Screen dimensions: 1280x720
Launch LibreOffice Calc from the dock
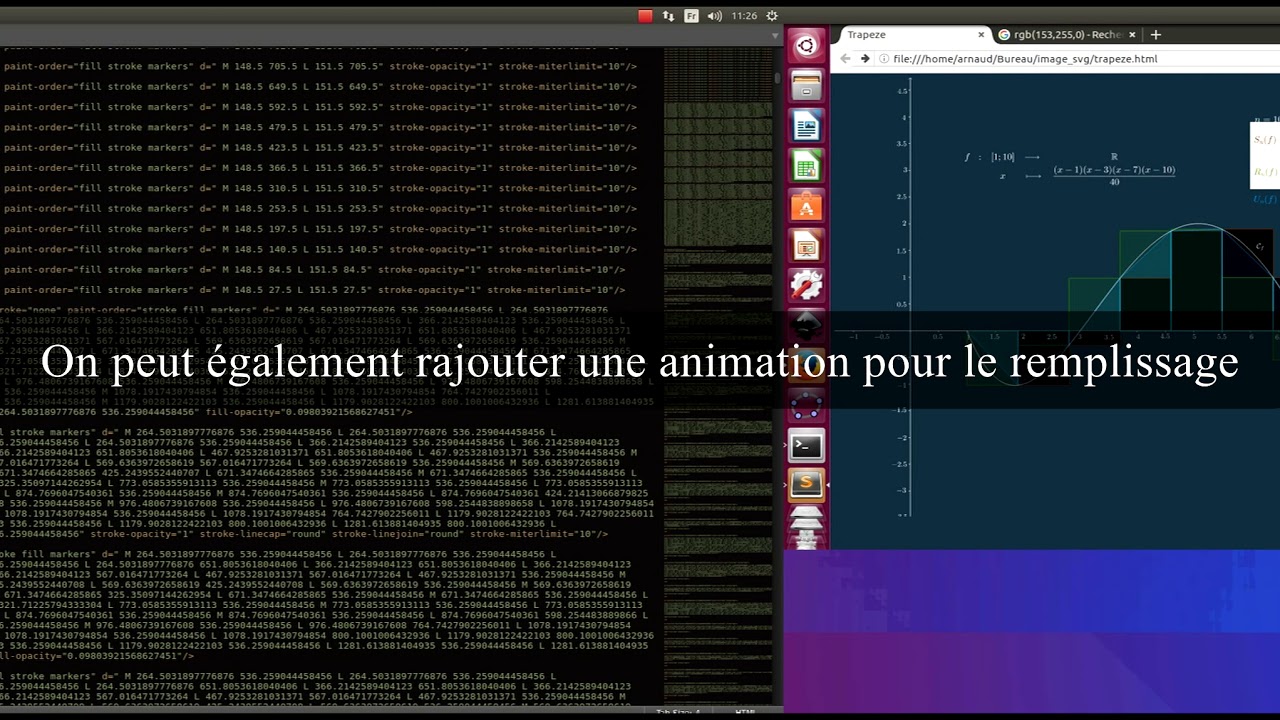[x=806, y=166]
